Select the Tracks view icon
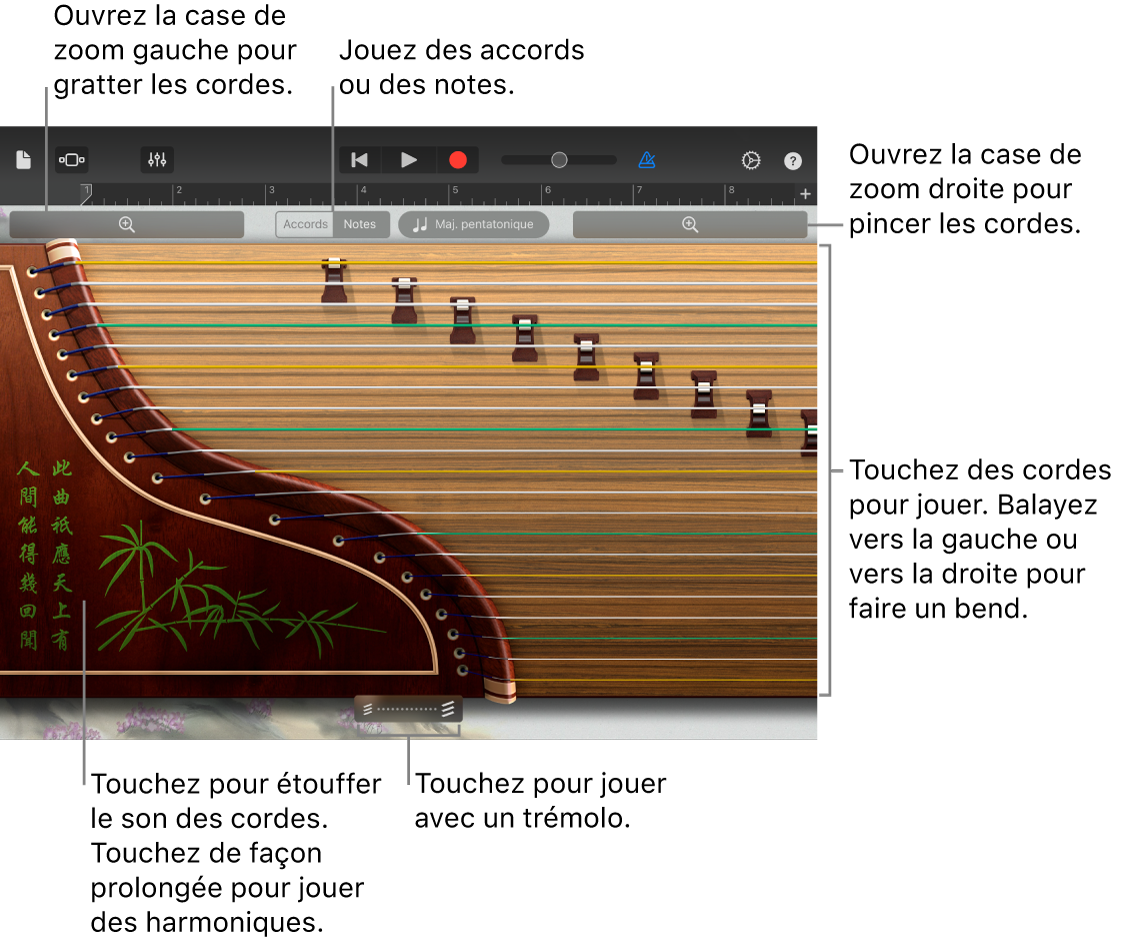The width and height of the screenshot is (1125, 947). pos(71,159)
